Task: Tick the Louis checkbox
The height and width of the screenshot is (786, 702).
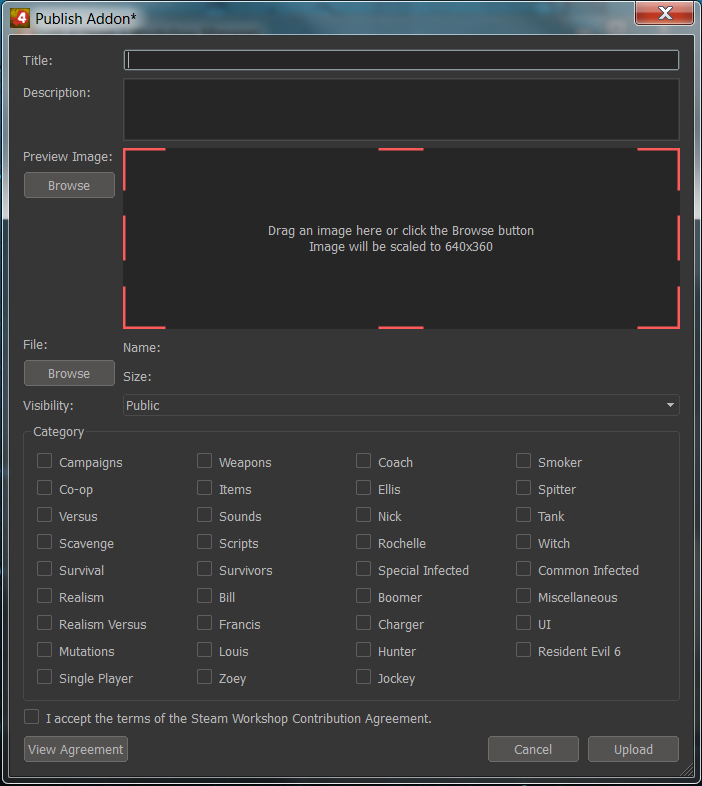Action: (205, 650)
